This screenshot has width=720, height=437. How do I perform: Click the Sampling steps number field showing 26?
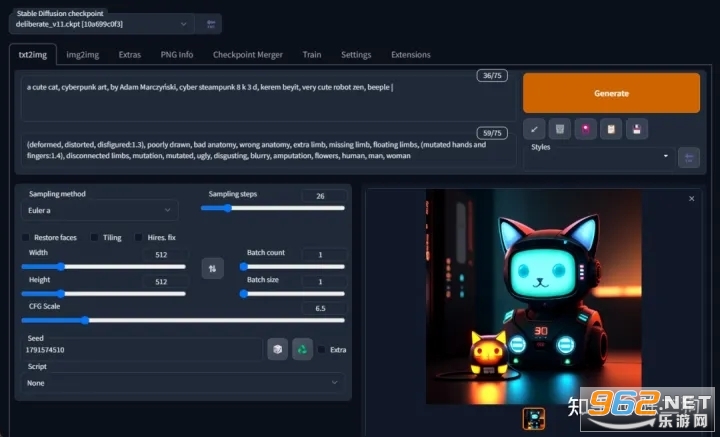(x=324, y=196)
